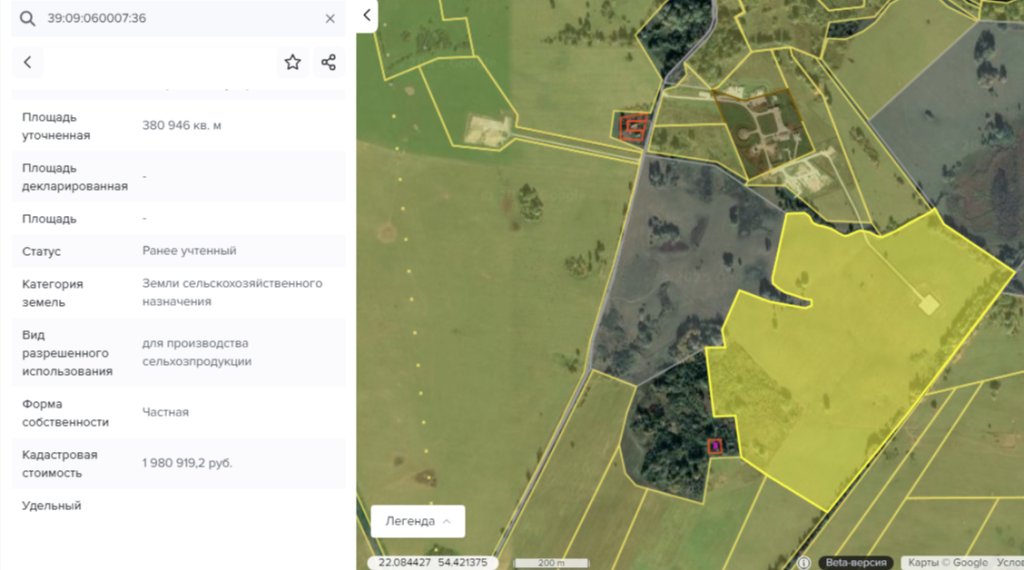Share the parcel via share icon
The width and height of the screenshot is (1024, 570).
click(x=328, y=62)
